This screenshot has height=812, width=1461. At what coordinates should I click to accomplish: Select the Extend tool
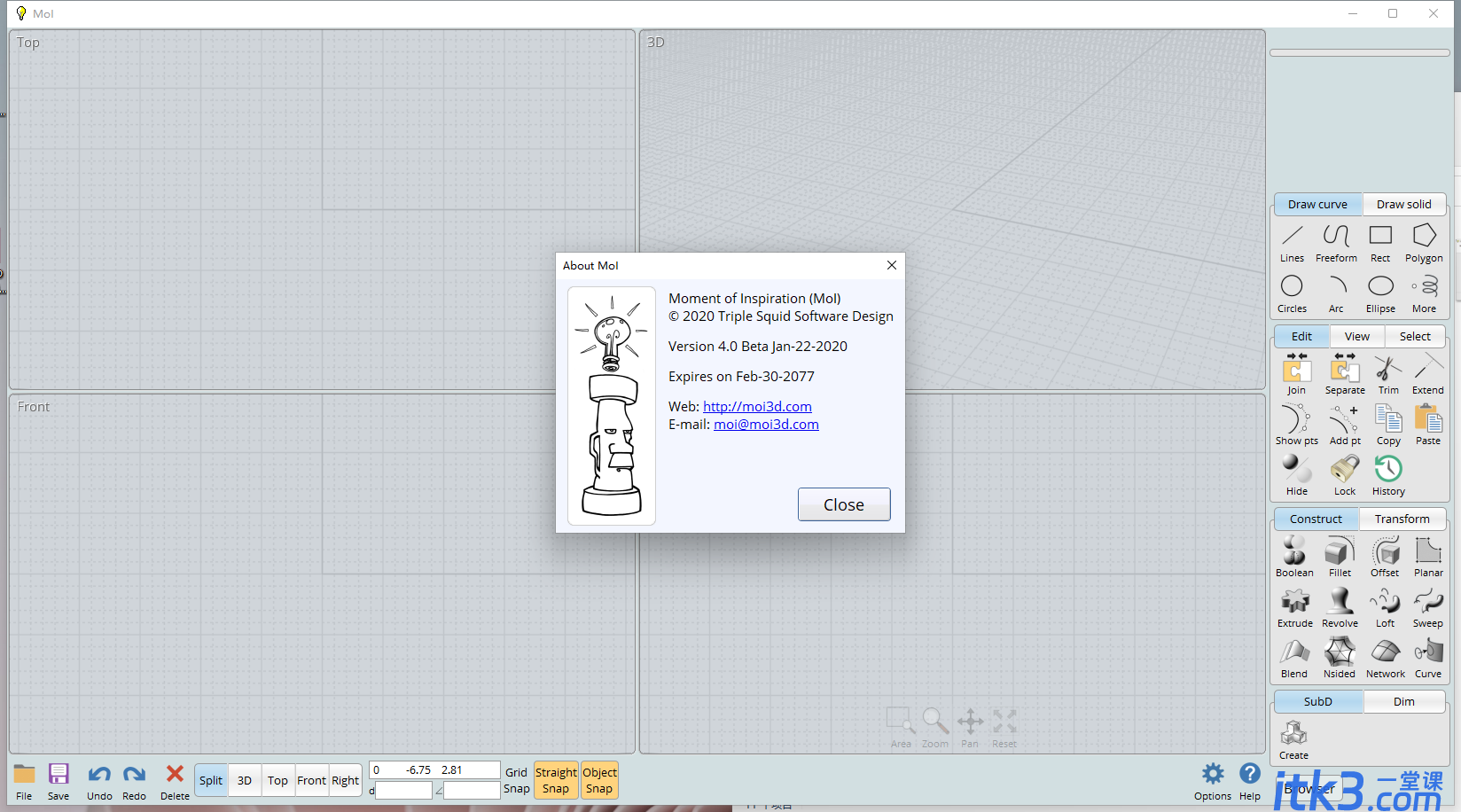1428,374
